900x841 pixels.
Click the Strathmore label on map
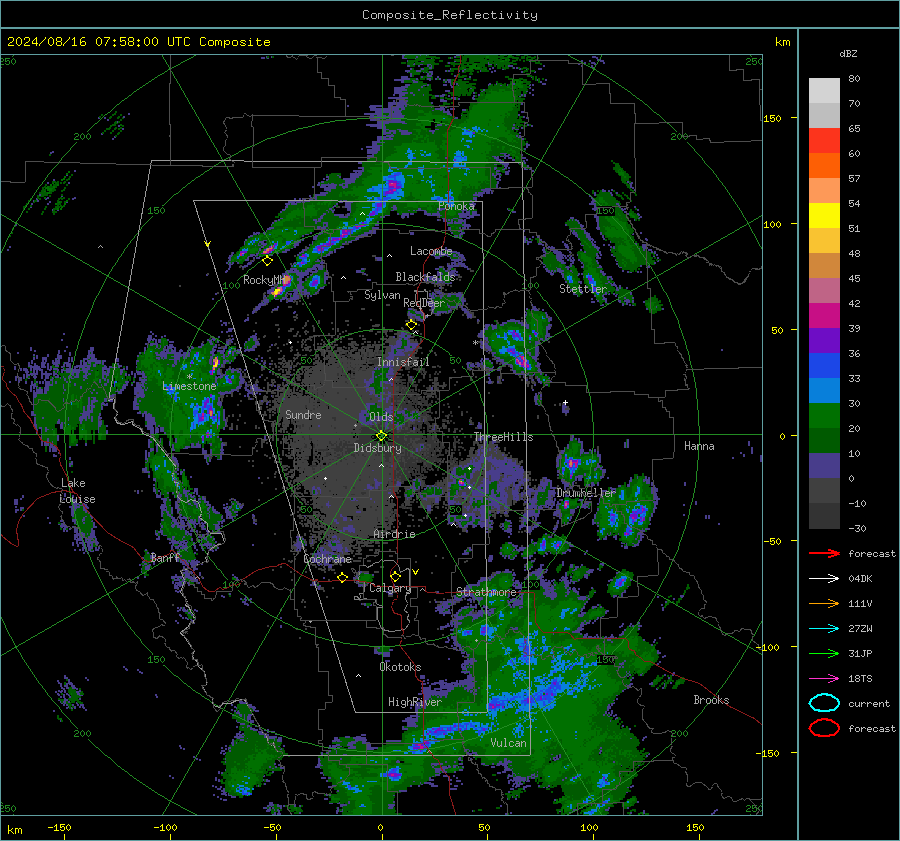tap(487, 591)
